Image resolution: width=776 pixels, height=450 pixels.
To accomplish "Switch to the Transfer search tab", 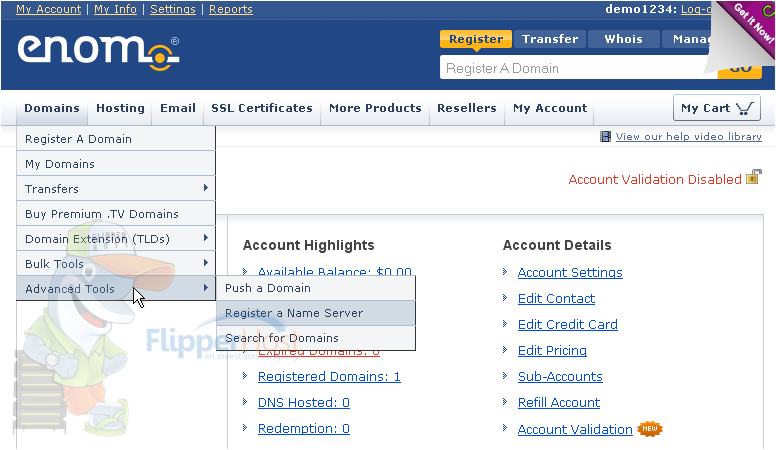I will [550, 39].
